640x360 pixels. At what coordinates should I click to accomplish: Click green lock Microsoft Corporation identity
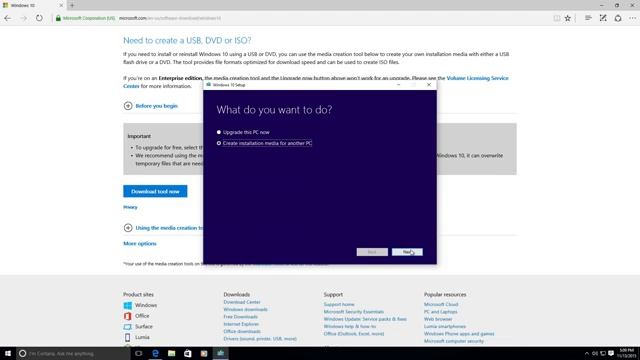[x=85, y=18]
